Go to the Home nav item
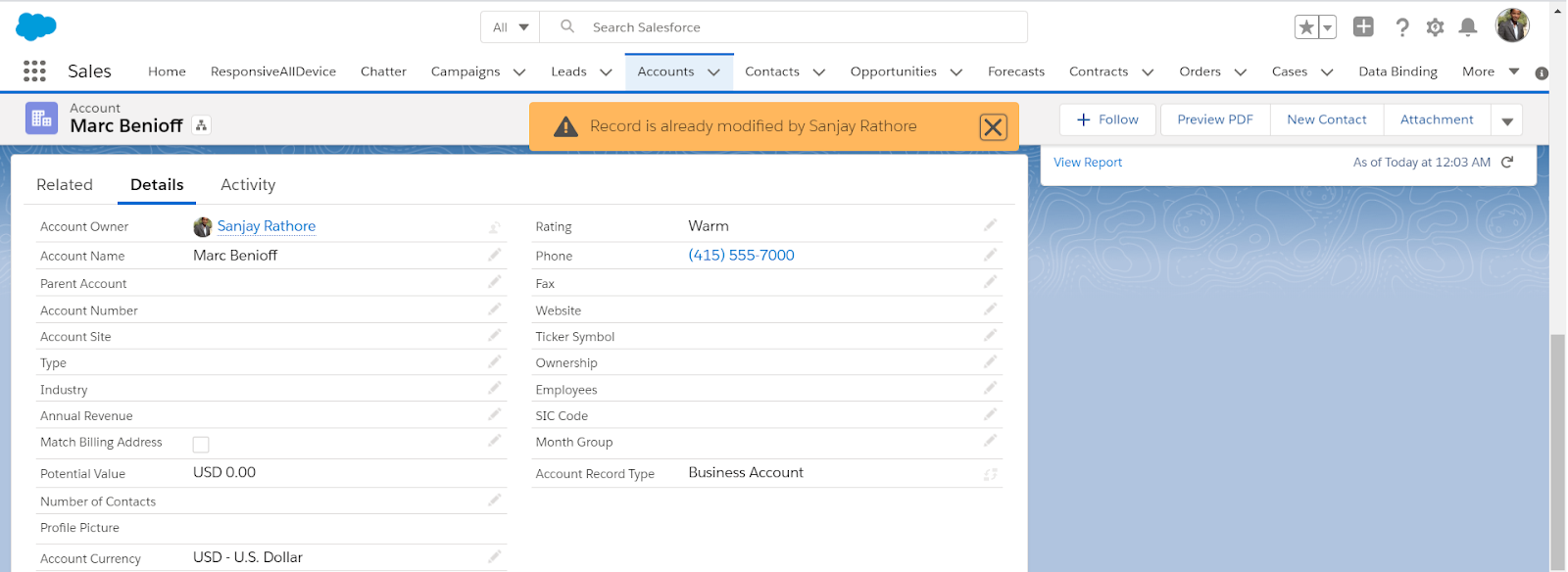The height and width of the screenshot is (572, 1568). (x=167, y=71)
